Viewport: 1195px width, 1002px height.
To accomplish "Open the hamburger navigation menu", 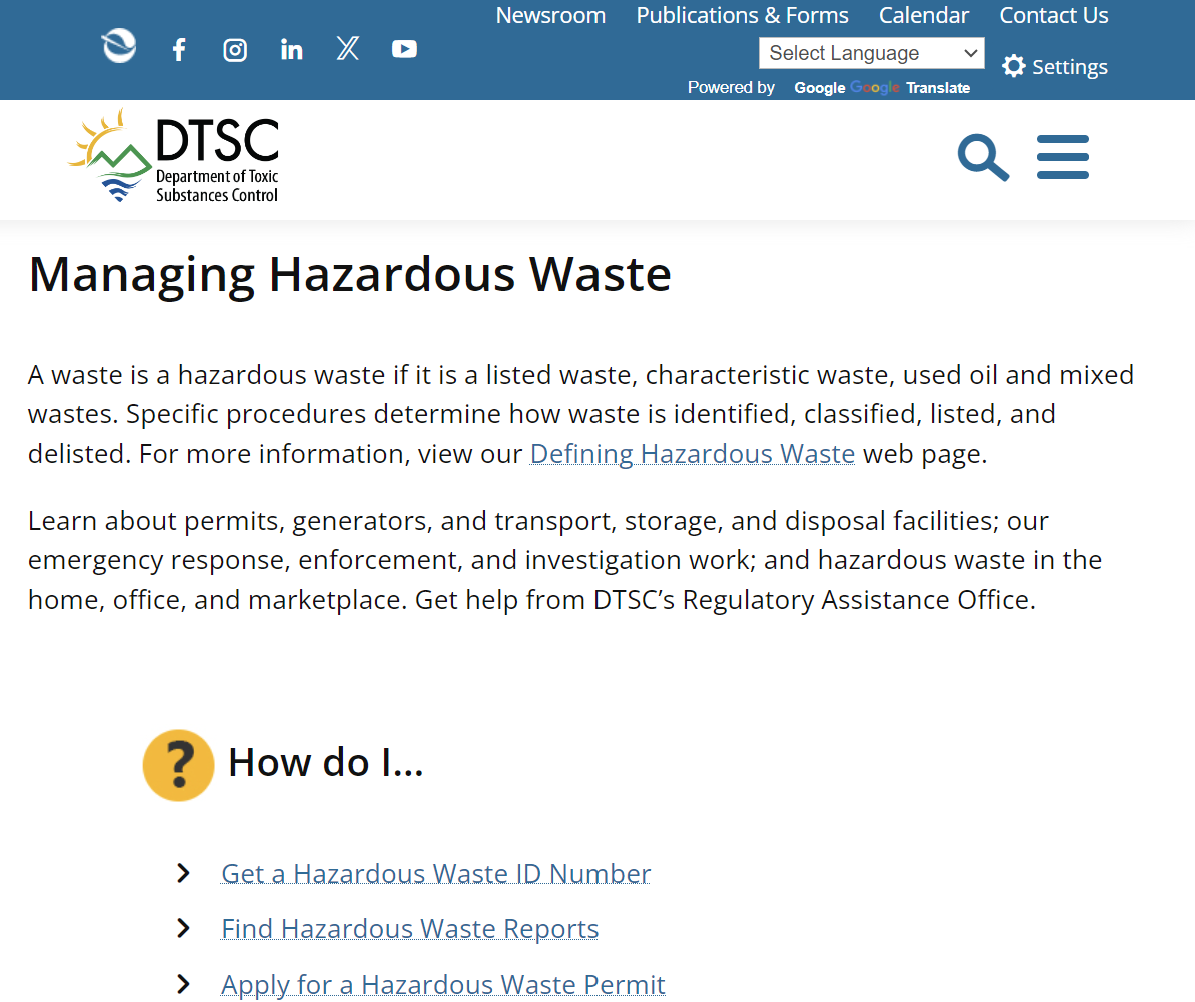I will (x=1062, y=158).
